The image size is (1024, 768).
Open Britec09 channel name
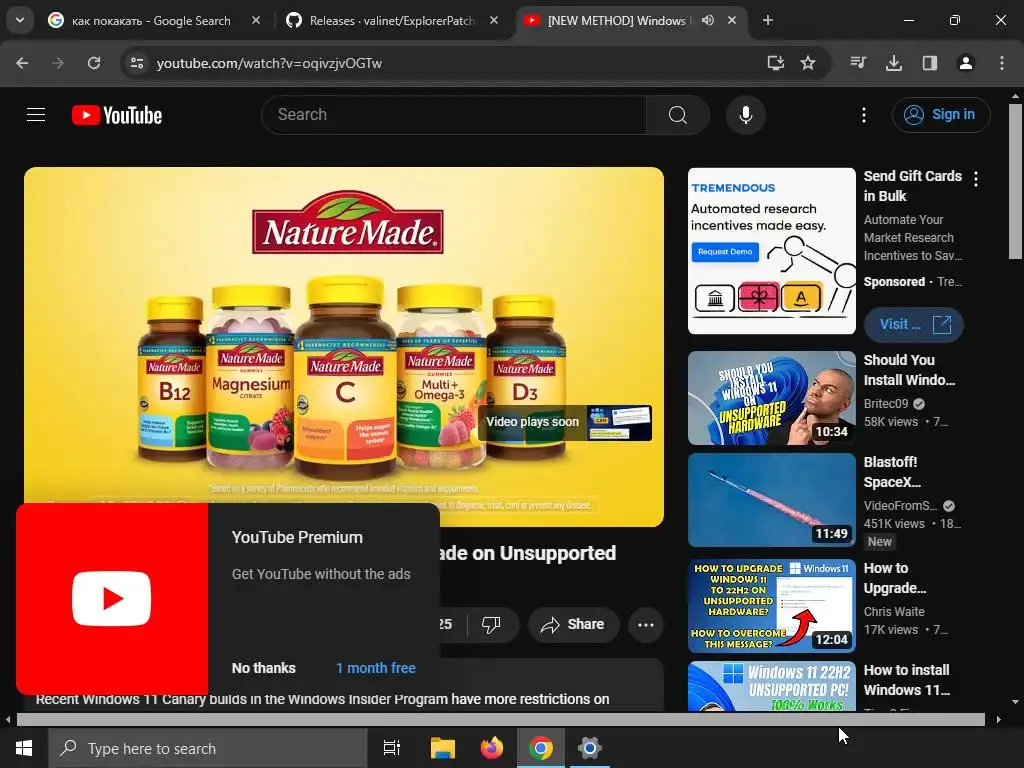886,404
